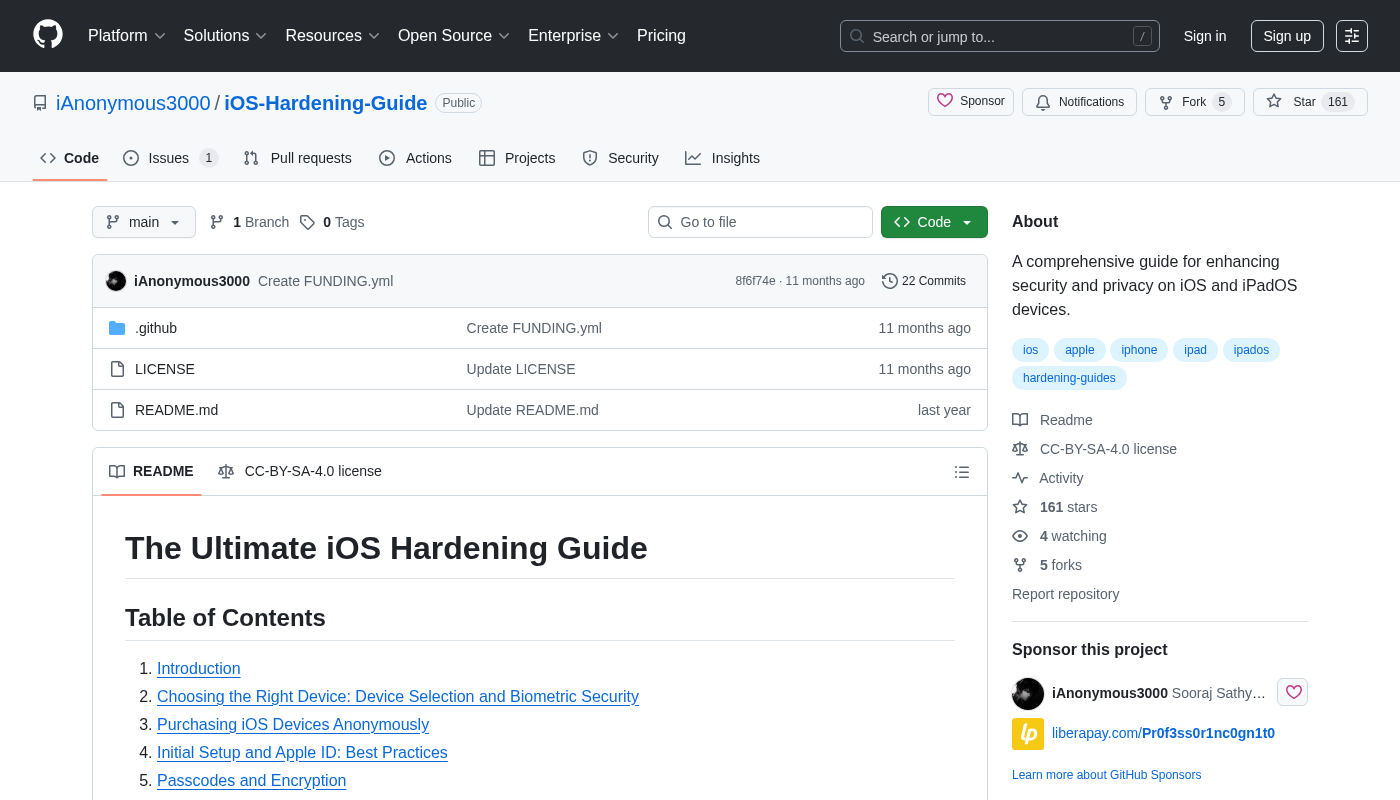Image resolution: width=1400 pixels, height=800 pixels.
Task: Switch to the Issues tab
Action: pyautogui.click(x=169, y=158)
